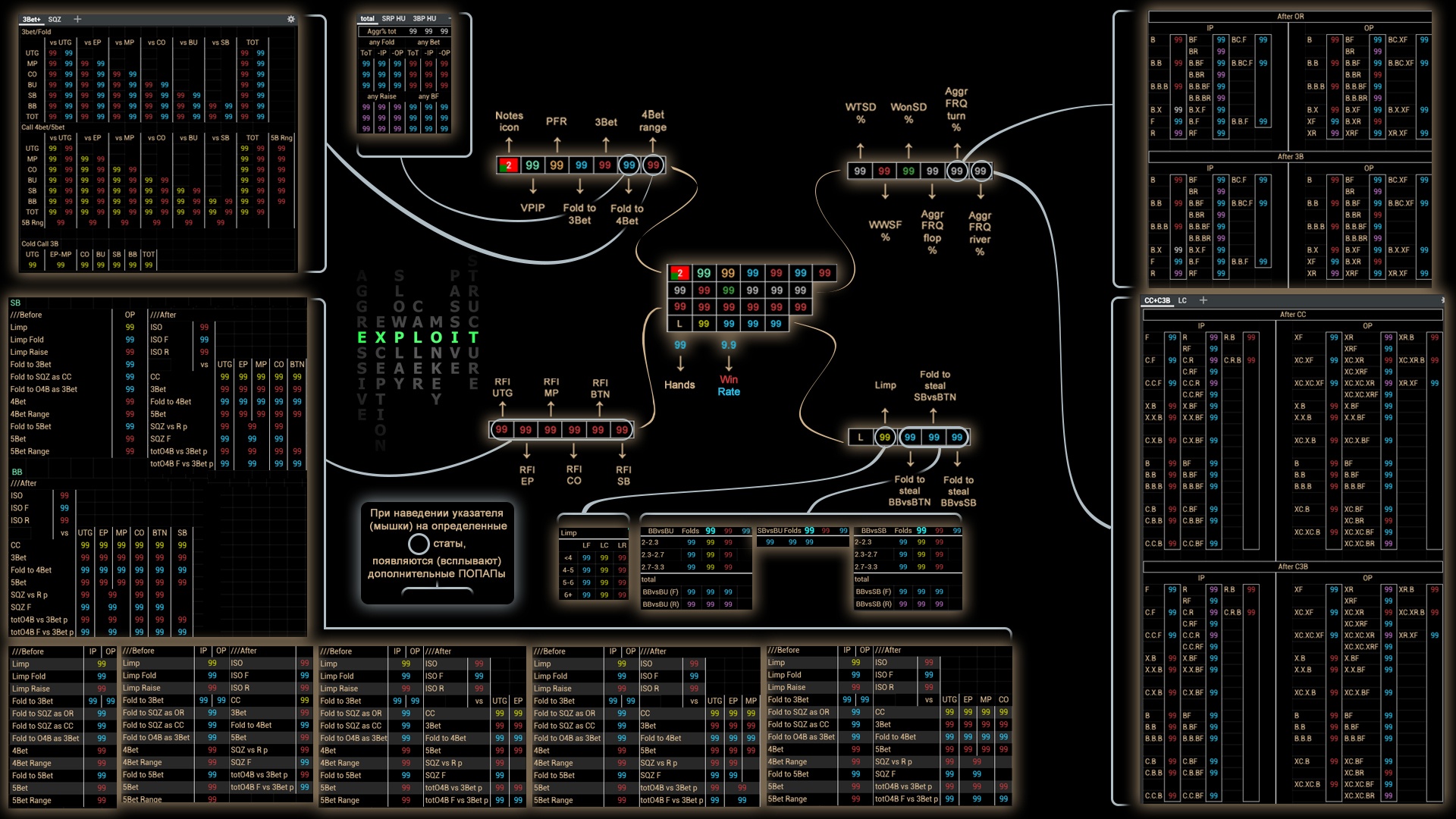Click the circled yellow Limp stat
The image size is (1456, 819).
pyautogui.click(x=884, y=438)
